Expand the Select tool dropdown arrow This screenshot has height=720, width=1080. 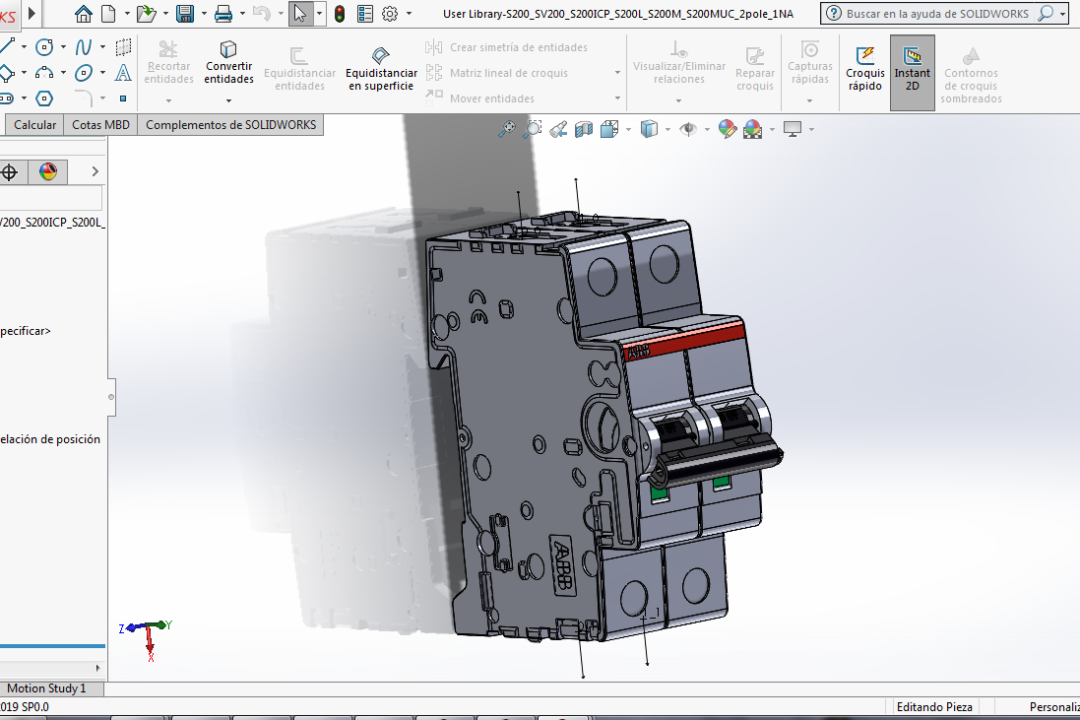[x=319, y=13]
